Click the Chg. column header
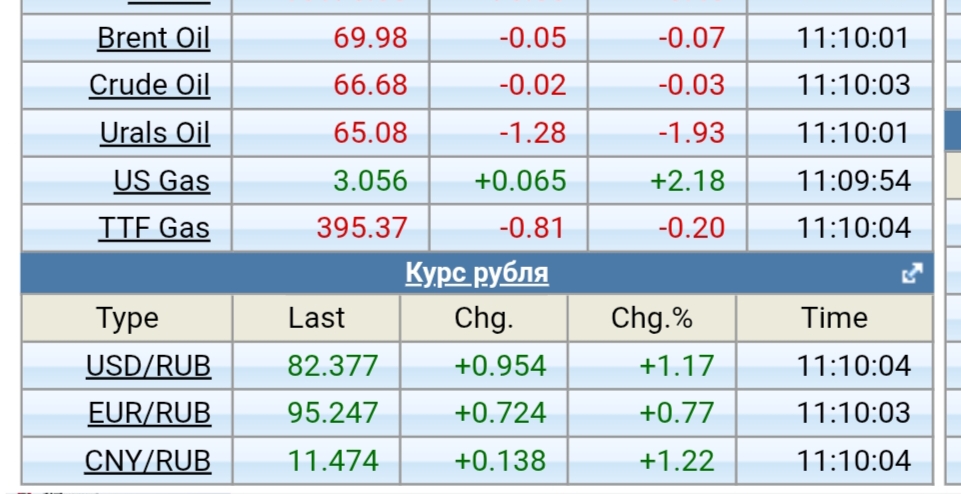This screenshot has width=961, height=494. click(484, 319)
